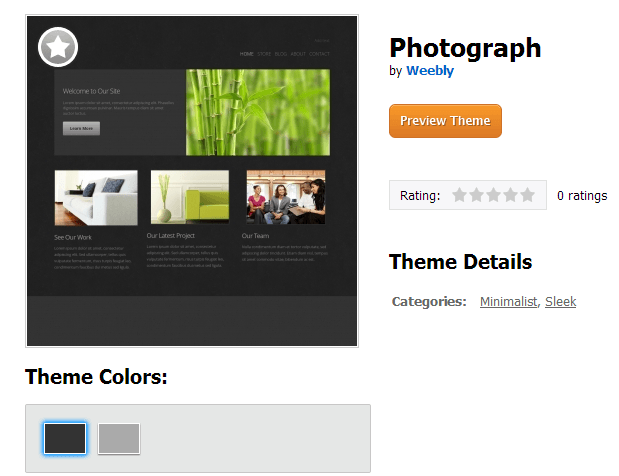
Task: Click the Learn More button in preview
Action: tap(81, 128)
